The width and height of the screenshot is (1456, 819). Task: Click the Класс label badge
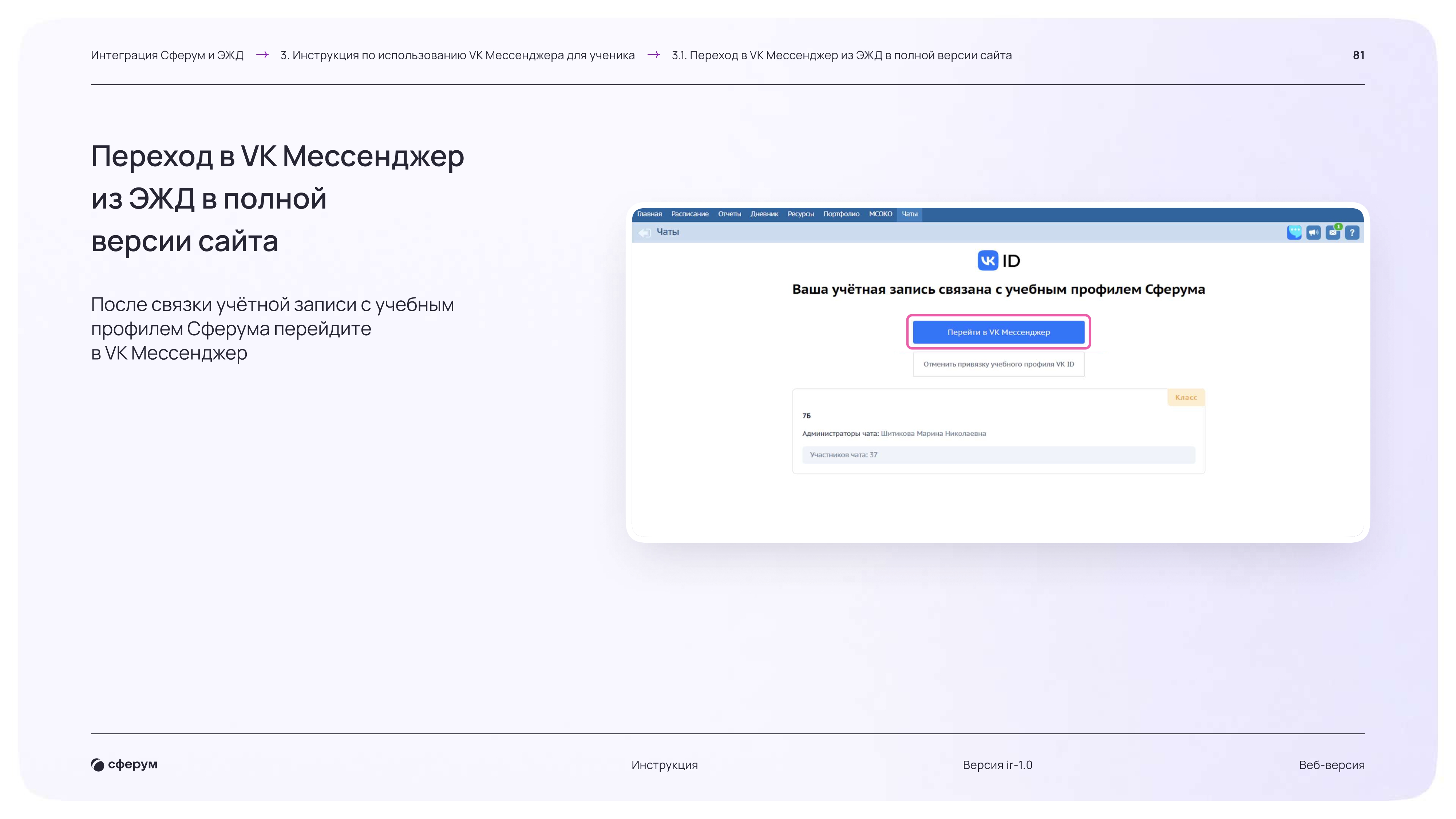pyautogui.click(x=1186, y=397)
